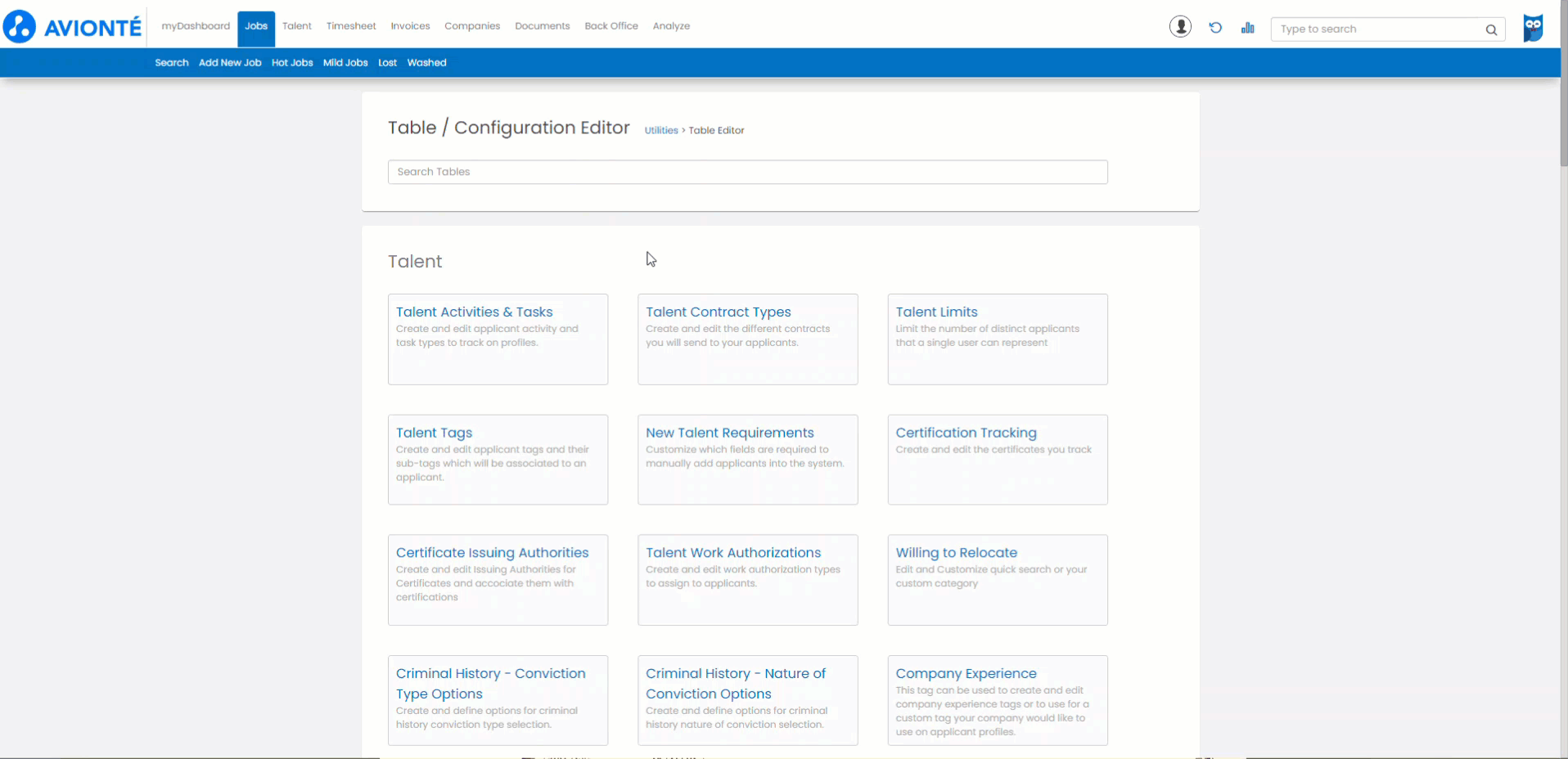Open Talent Activities & Tasks table
The height and width of the screenshot is (759, 1568).
(474, 312)
